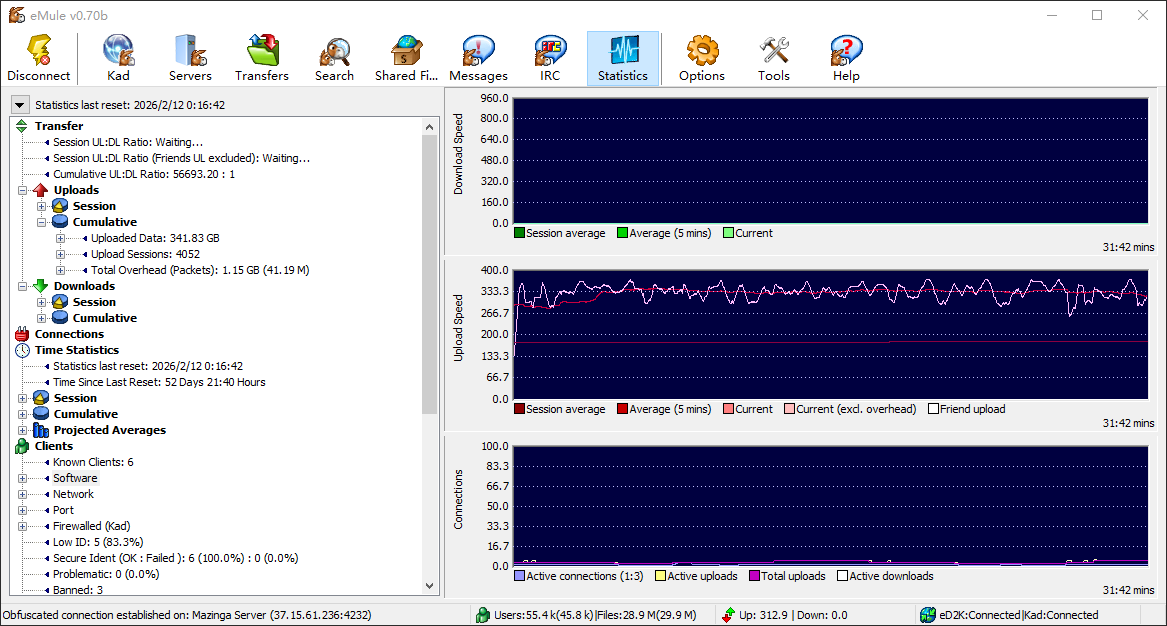Click the statistics reset dropdown arrow
The width and height of the screenshot is (1167, 626).
(20, 105)
